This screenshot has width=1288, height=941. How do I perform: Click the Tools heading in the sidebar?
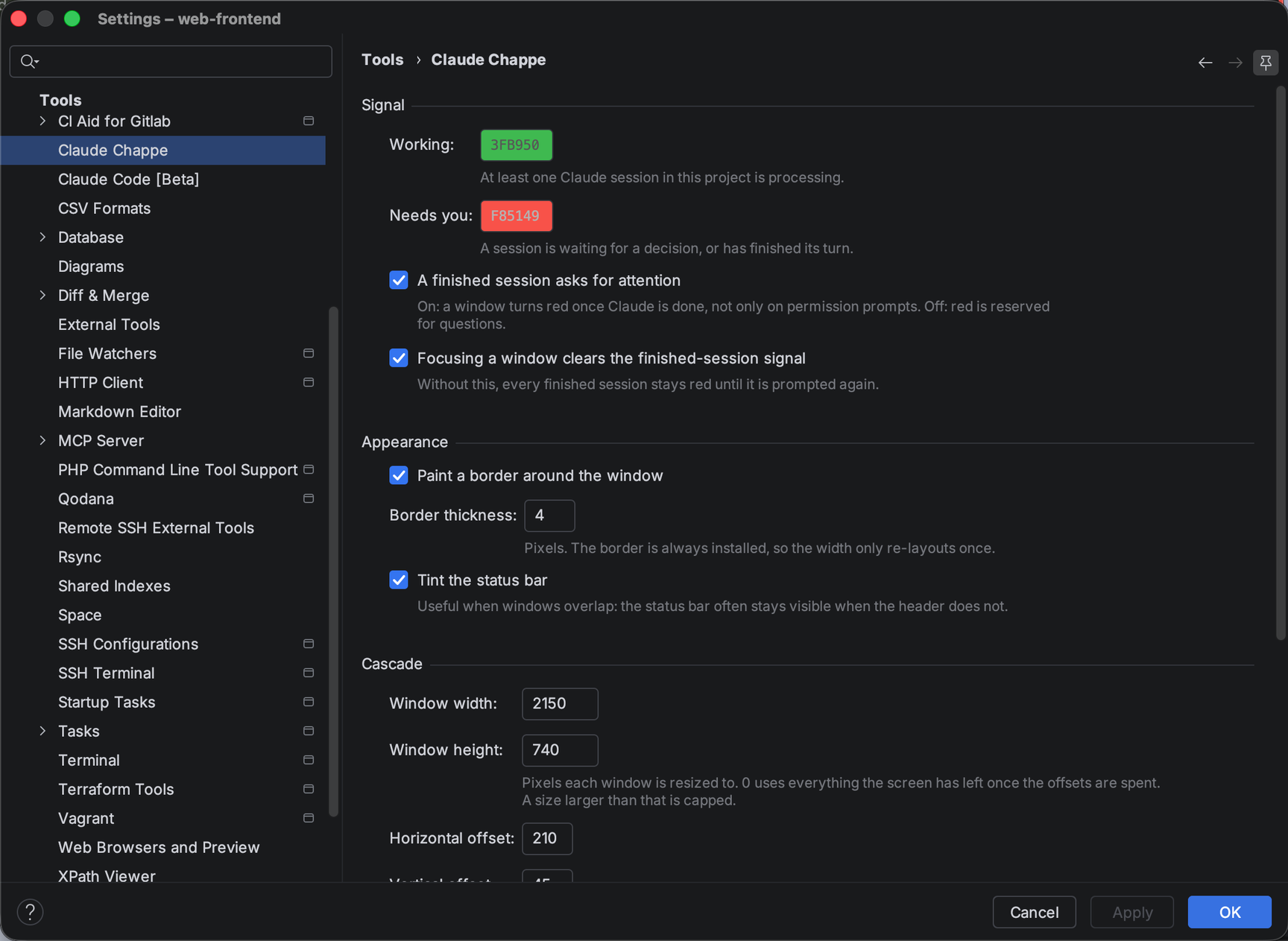pos(60,100)
